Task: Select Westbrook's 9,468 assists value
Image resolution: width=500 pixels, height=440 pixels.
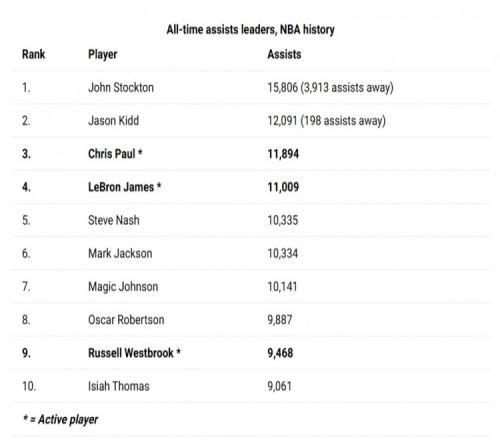Action: point(280,353)
